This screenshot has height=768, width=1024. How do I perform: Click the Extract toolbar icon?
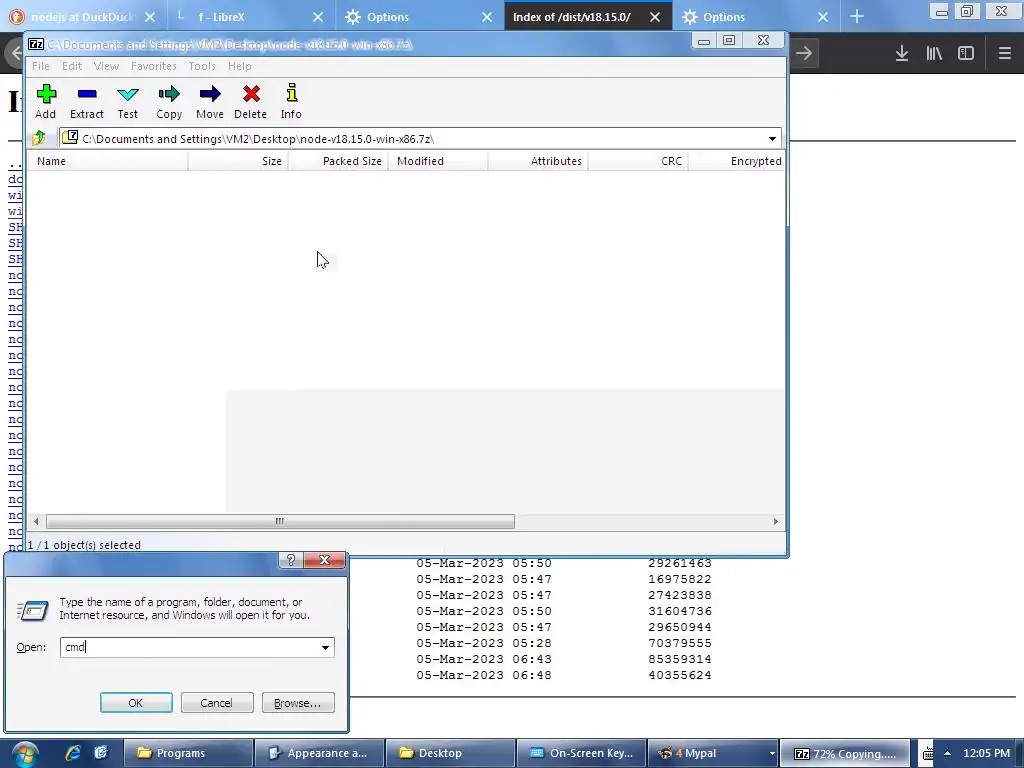87,102
